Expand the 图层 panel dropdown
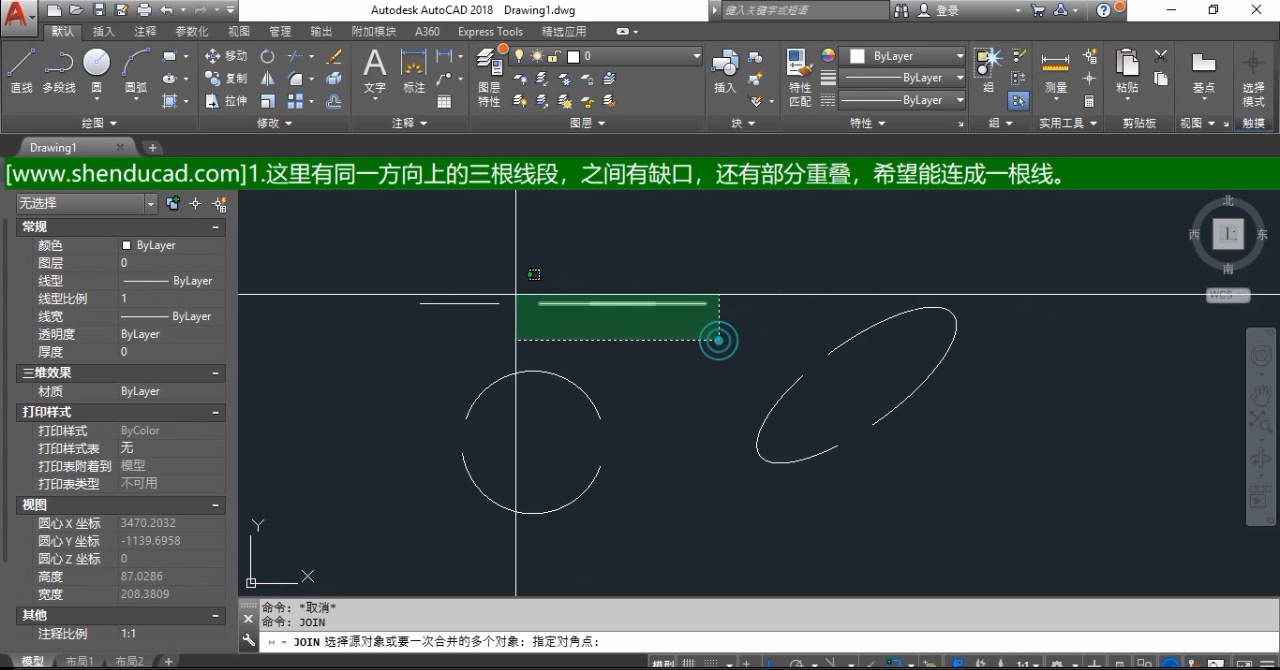The width and height of the screenshot is (1280, 670). tap(587, 123)
